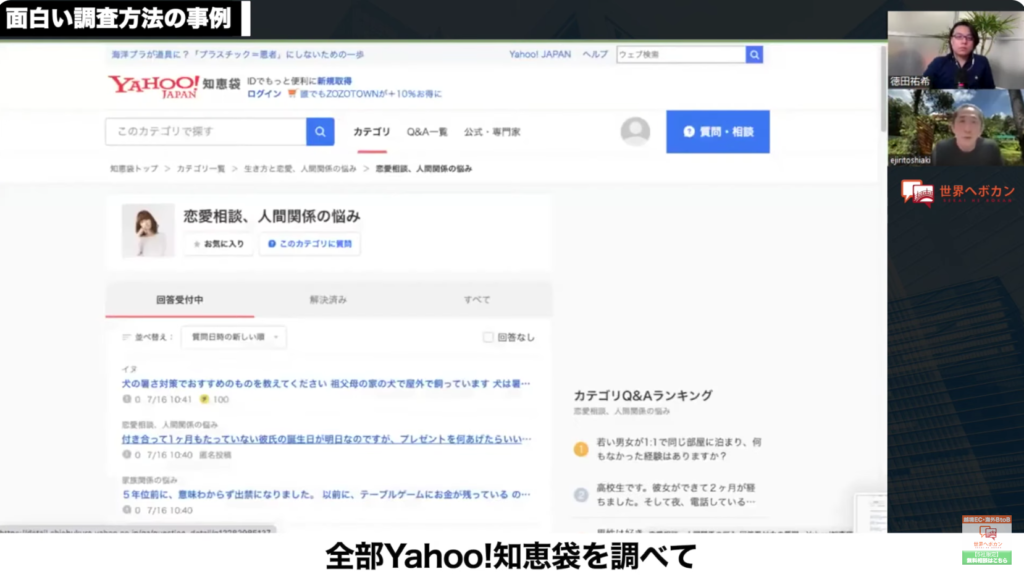The image size is (1024, 582).
Task: Click the 海洋プラ headline link at top
Action: 238,54
